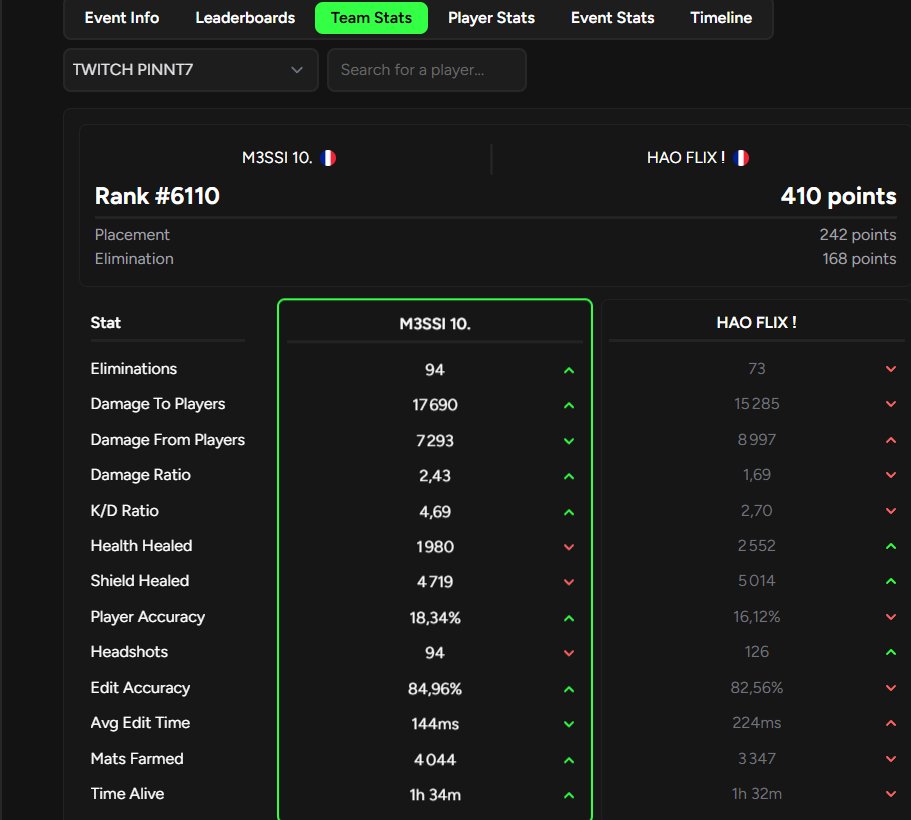Click the Damage From Players stat label
The height and width of the screenshot is (820, 911).
[x=167, y=440]
